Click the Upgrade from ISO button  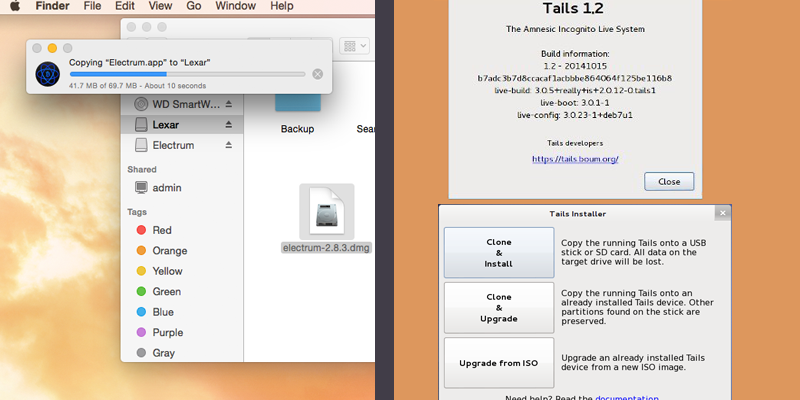(x=499, y=363)
